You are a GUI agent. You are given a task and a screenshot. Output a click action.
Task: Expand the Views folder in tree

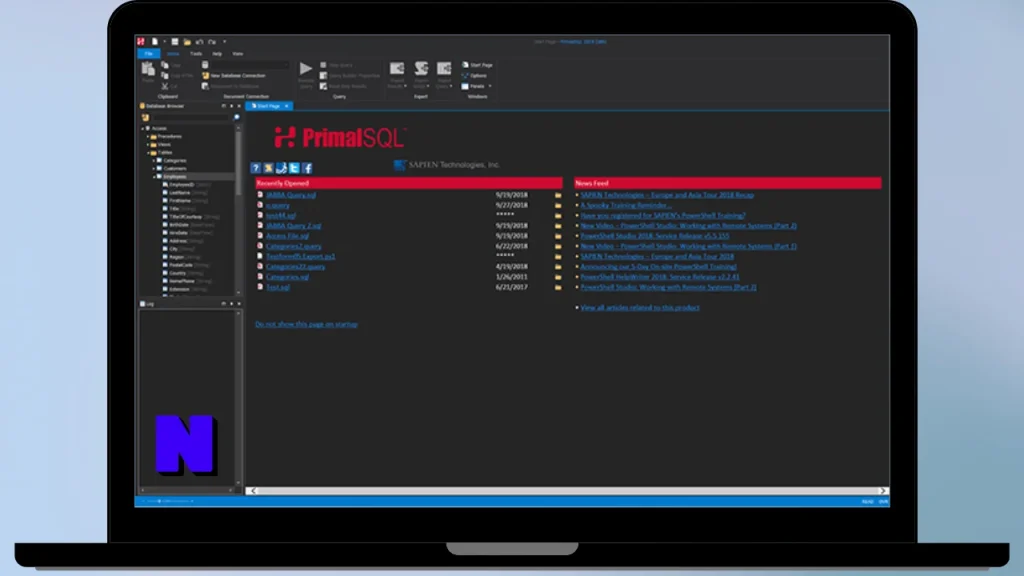click(x=148, y=144)
